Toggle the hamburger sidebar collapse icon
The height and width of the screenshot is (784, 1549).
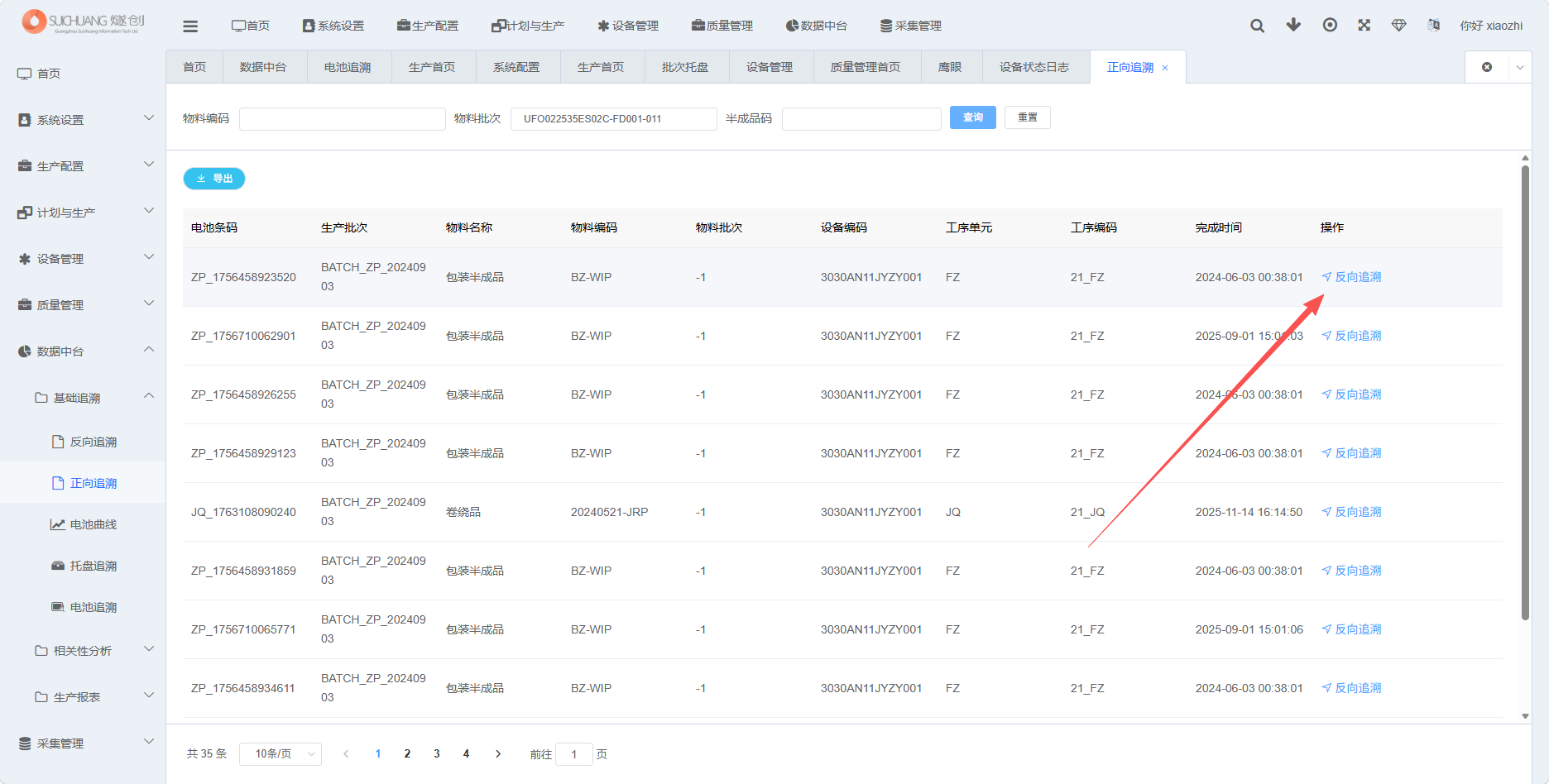click(x=190, y=26)
